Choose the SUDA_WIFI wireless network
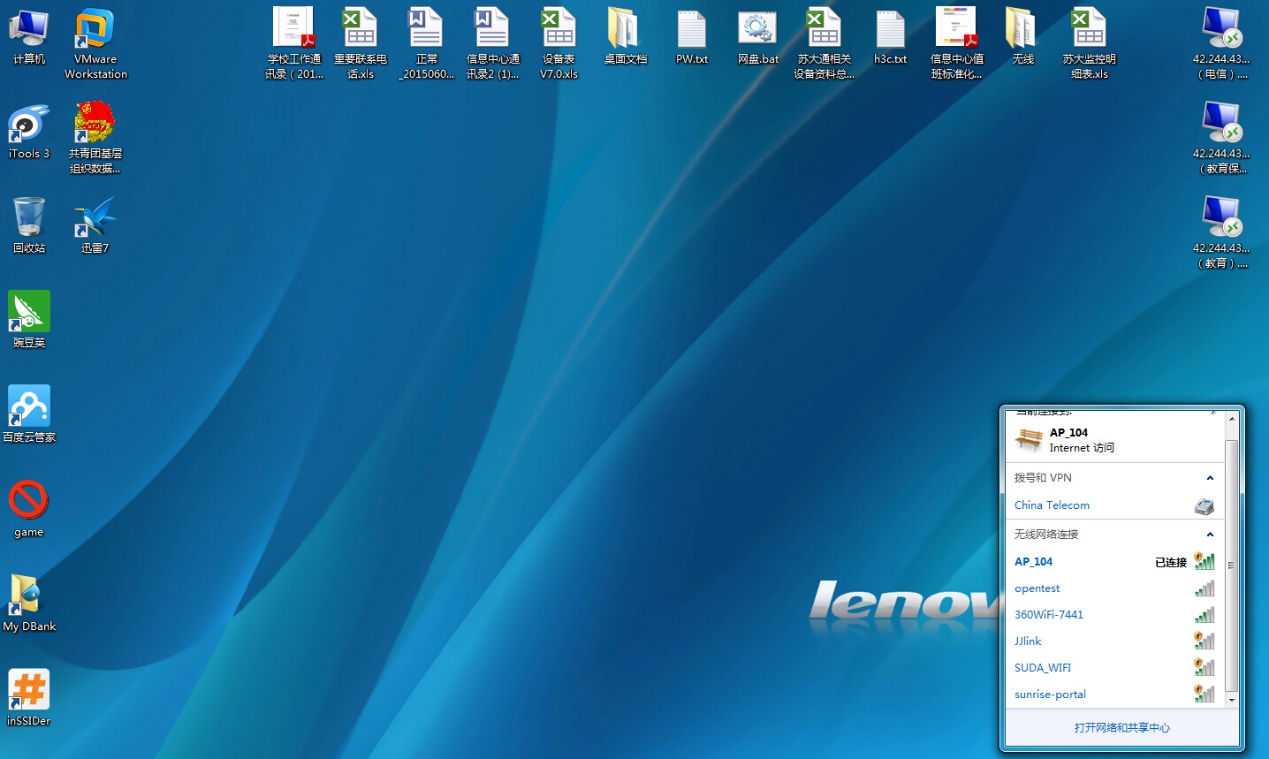1269x759 pixels. point(1043,668)
